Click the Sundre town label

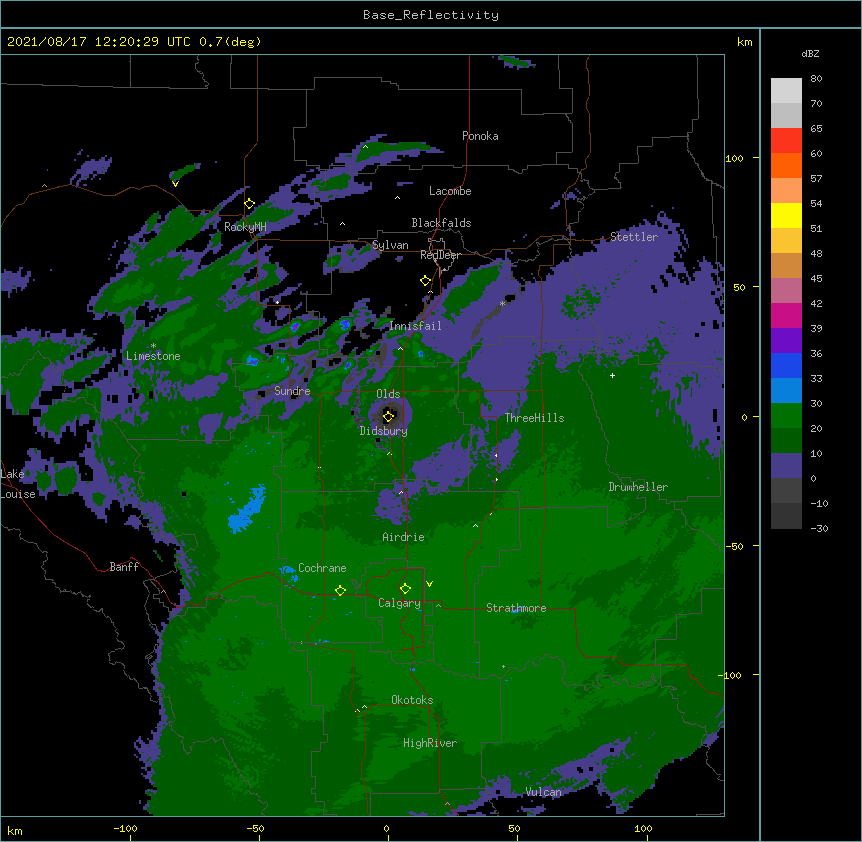pyautogui.click(x=292, y=391)
